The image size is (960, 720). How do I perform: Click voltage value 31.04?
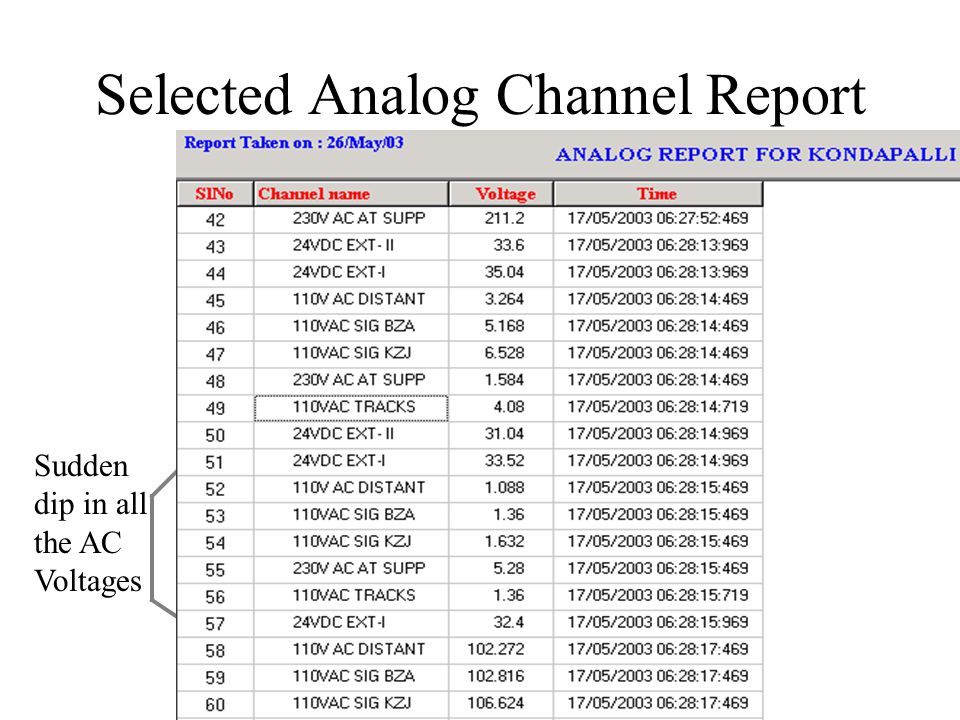(x=504, y=434)
